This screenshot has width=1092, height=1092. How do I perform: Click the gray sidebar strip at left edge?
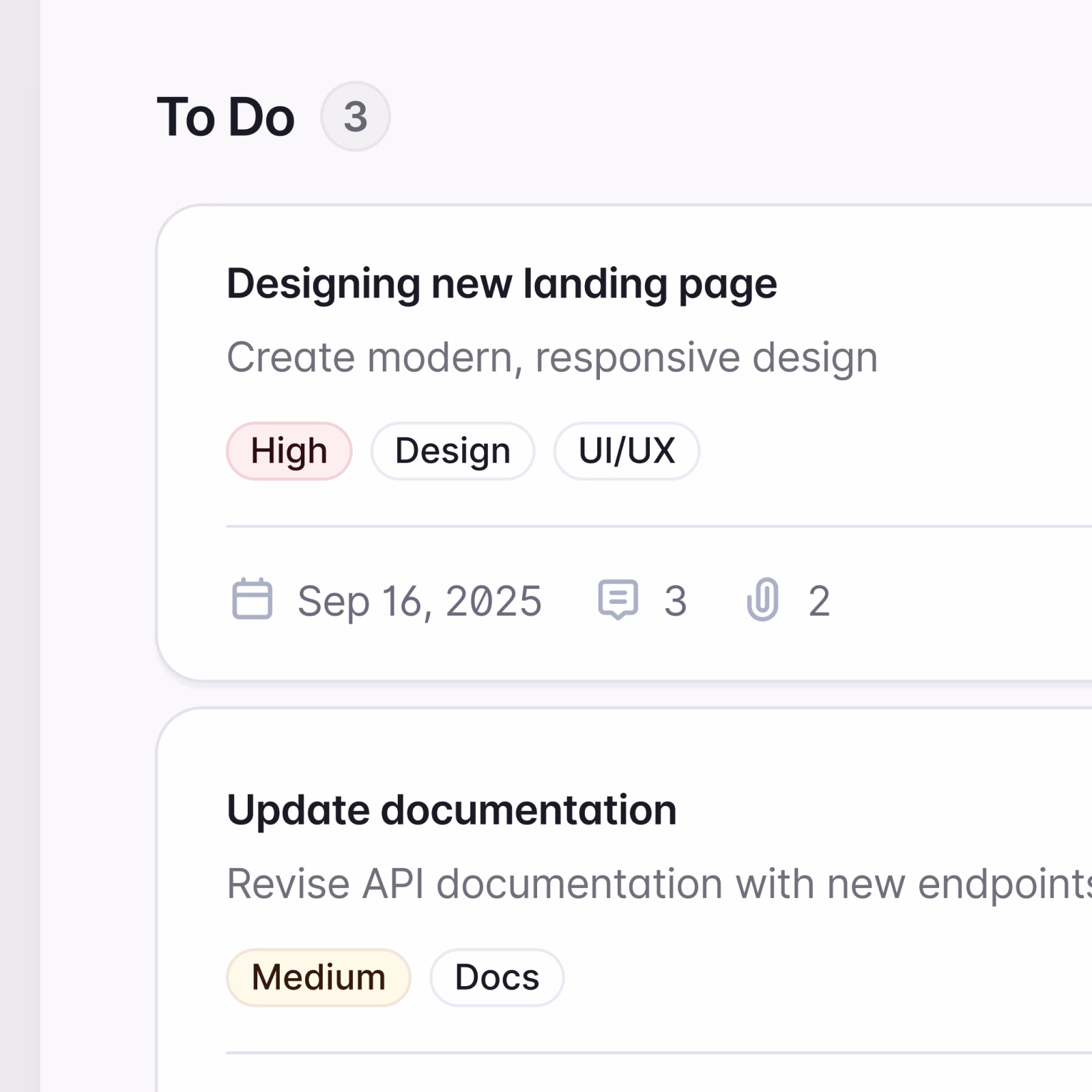point(19,546)
